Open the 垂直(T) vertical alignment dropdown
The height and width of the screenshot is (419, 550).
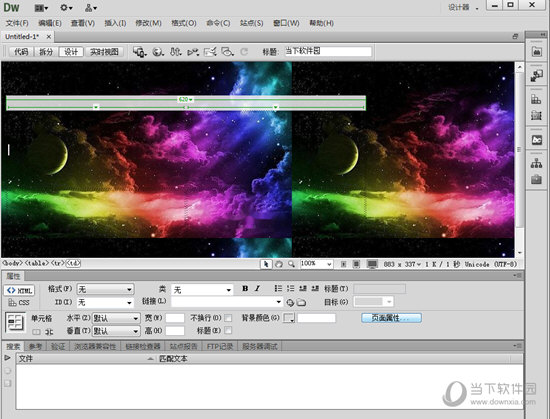coord(116,331)
